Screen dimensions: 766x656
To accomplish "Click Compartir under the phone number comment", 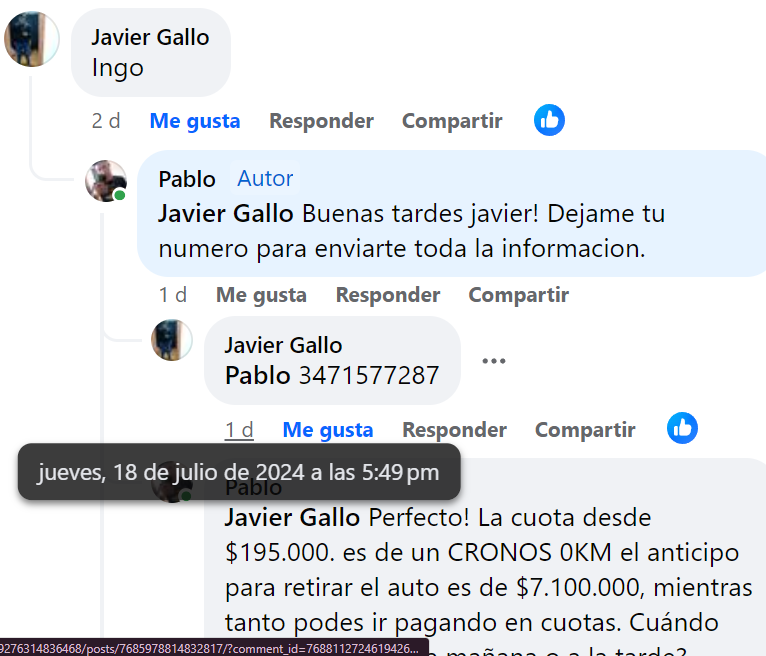I will [585, 430].
